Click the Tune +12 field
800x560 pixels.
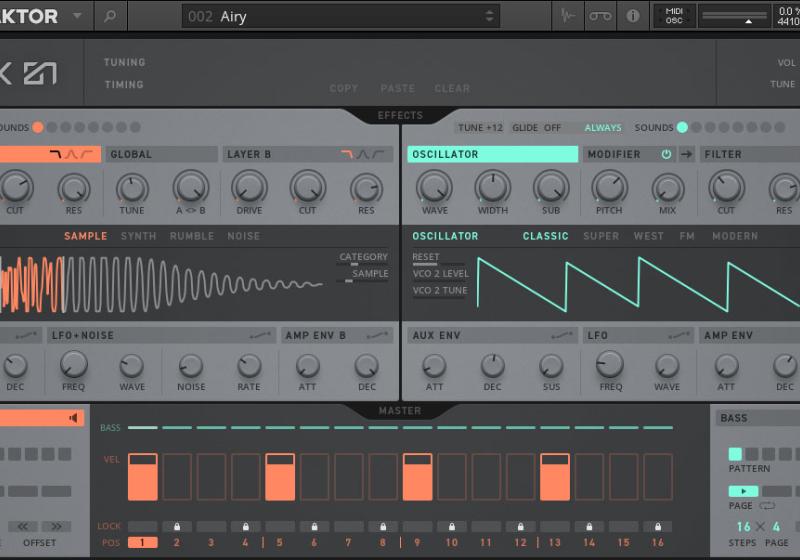point(480,128)
